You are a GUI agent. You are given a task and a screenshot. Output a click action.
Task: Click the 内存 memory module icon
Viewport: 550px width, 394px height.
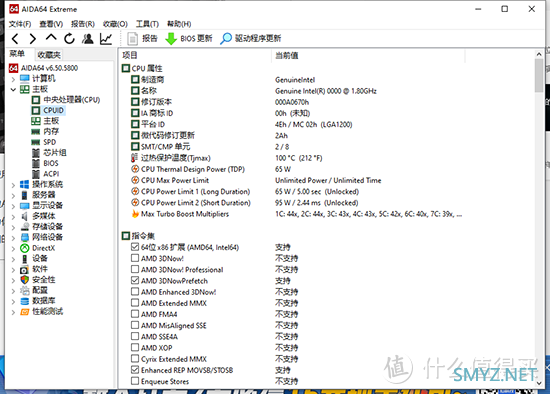pyautogui.click(x=35, y=132)
